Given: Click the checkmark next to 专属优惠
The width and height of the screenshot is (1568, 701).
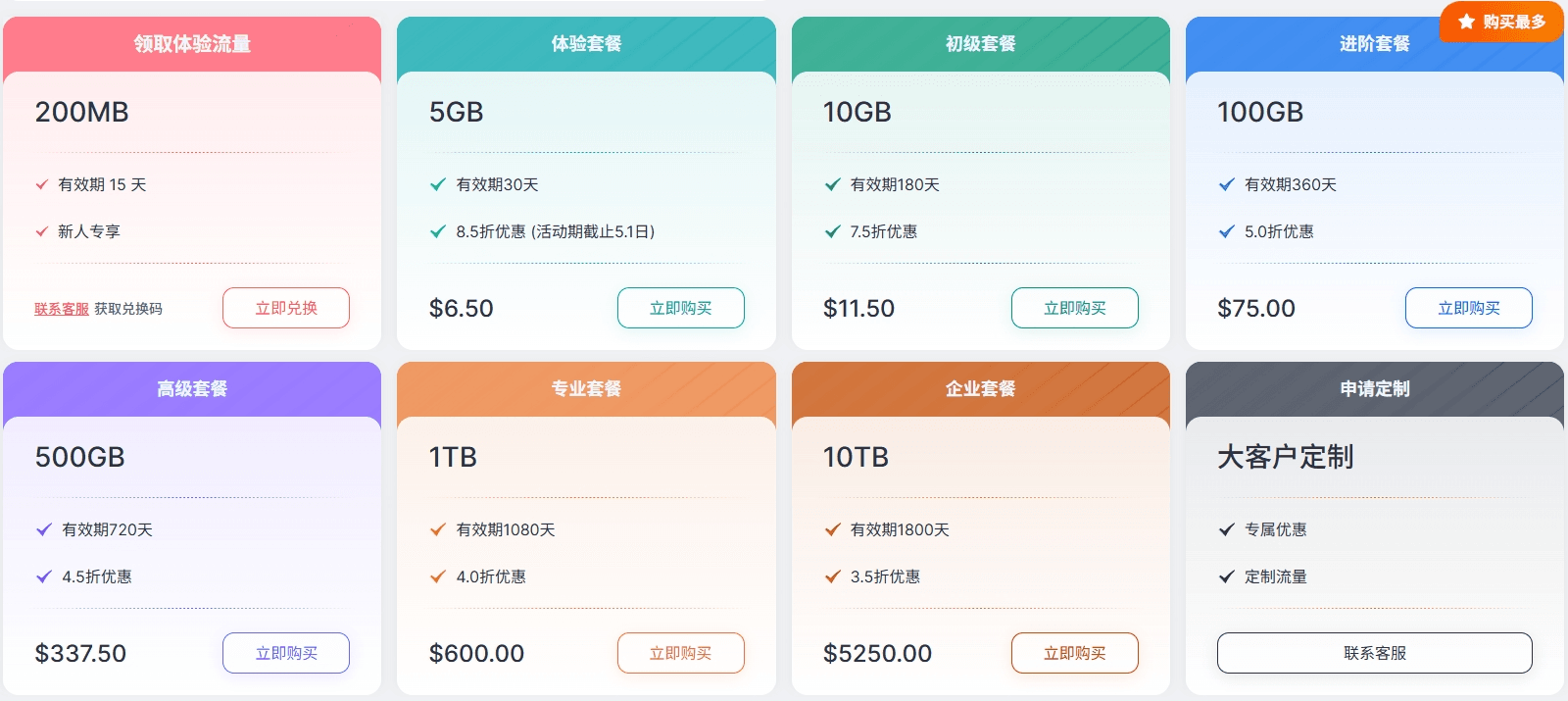Looking at the screenshot, I should [1226, 529].
